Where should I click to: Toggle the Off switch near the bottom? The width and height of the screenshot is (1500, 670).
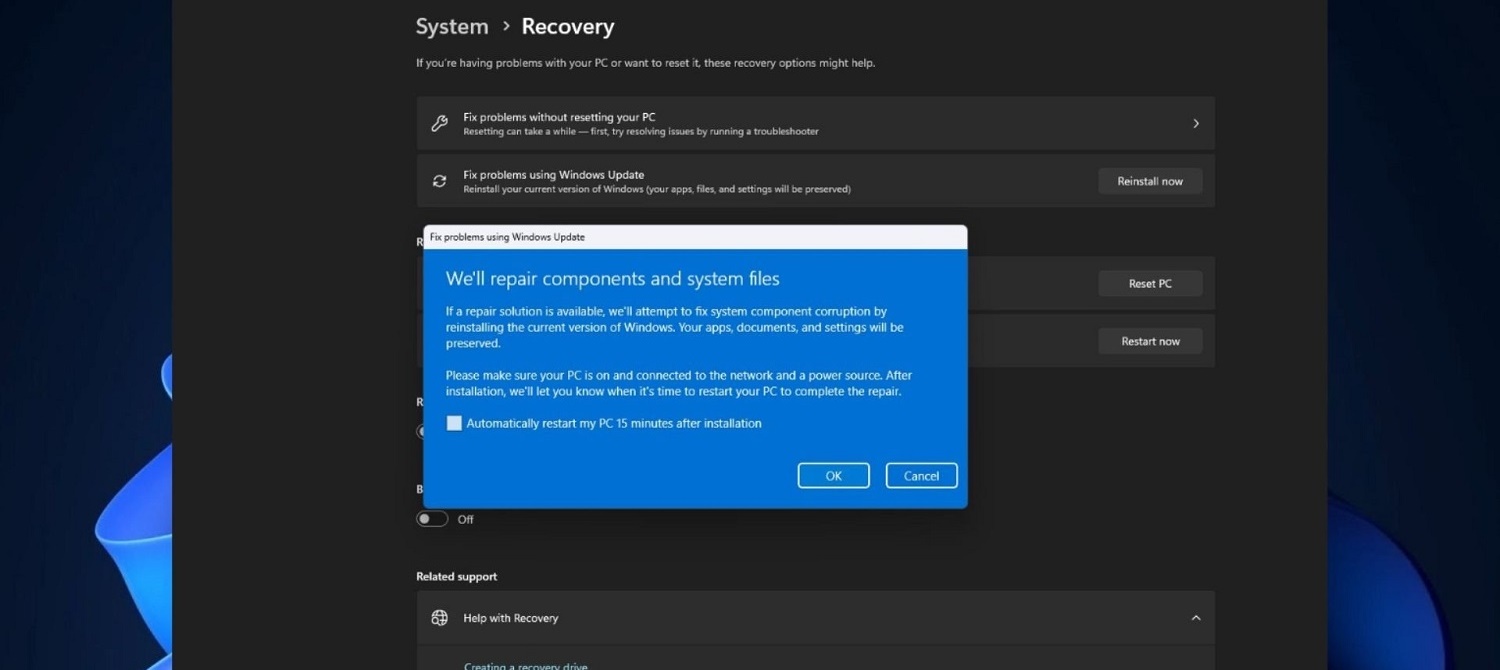pyautogui.click(x=432, y=518)
